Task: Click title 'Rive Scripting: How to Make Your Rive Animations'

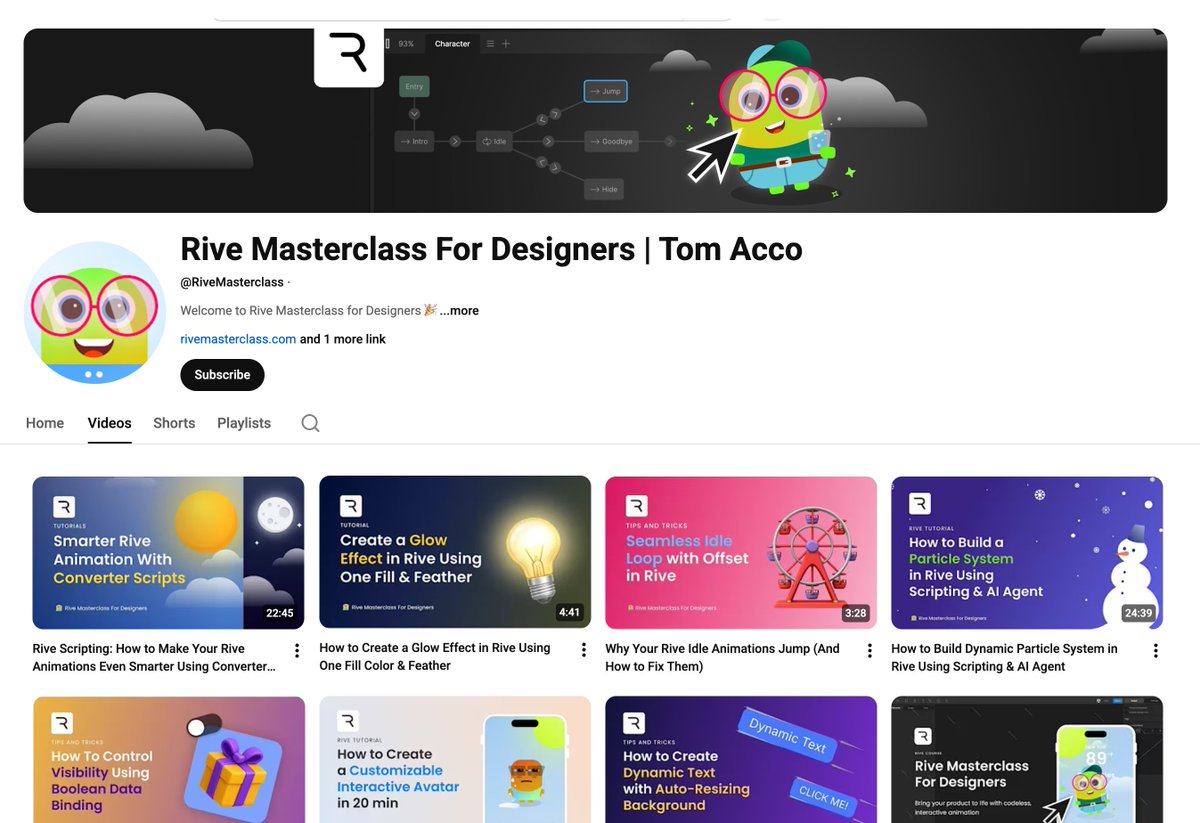Action: [x=153, y=657]
